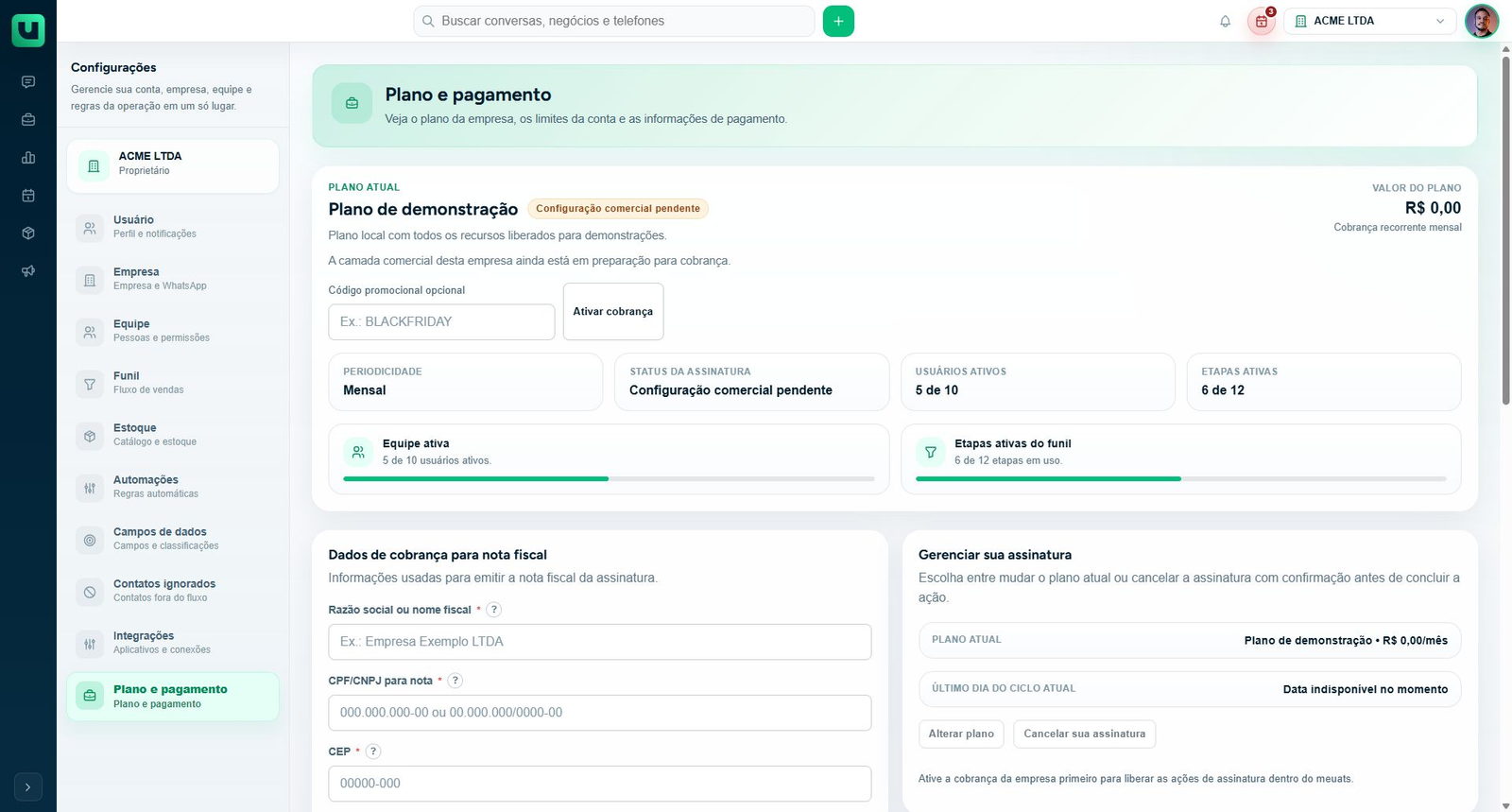The height and width of the screenshot is (812, 1512).
Task: Click the Equipe ativa progress bar
Action: [x=609, y=479]
